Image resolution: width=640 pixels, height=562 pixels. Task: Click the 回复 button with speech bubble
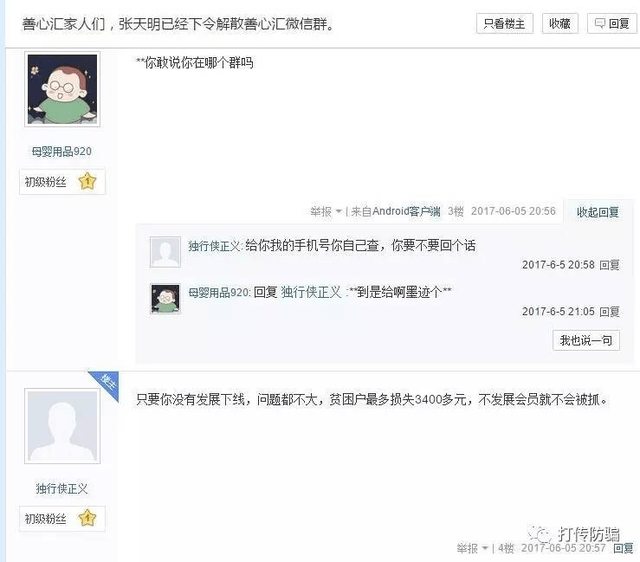tap(611, 24)
